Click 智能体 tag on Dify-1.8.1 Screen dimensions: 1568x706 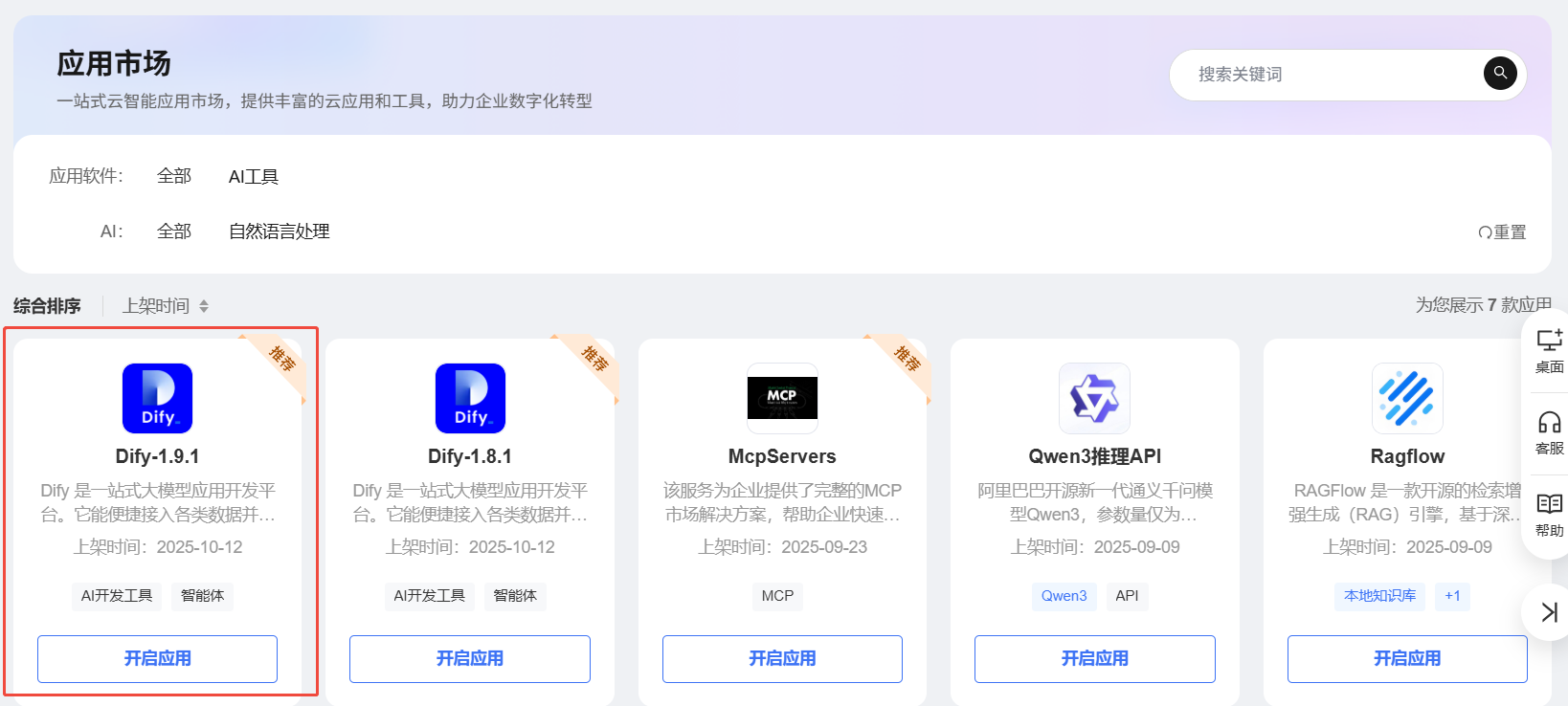515,596
